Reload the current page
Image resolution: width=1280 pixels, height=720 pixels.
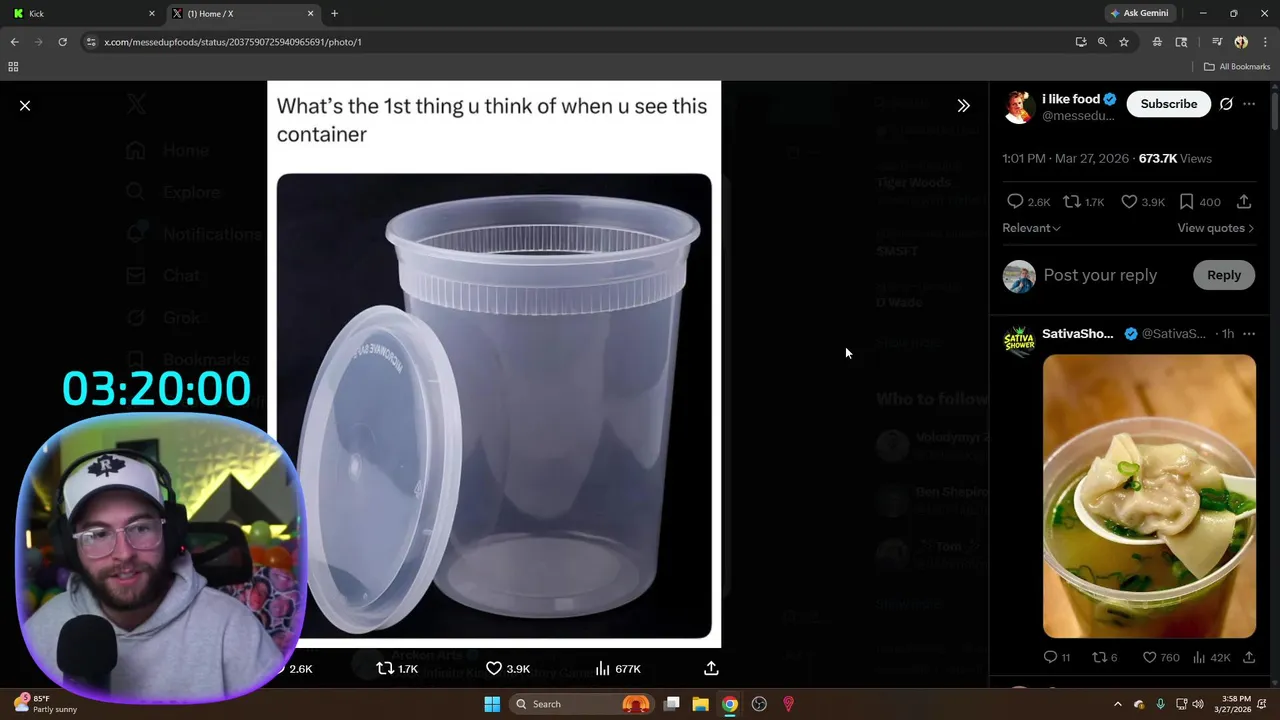[62, 42]
